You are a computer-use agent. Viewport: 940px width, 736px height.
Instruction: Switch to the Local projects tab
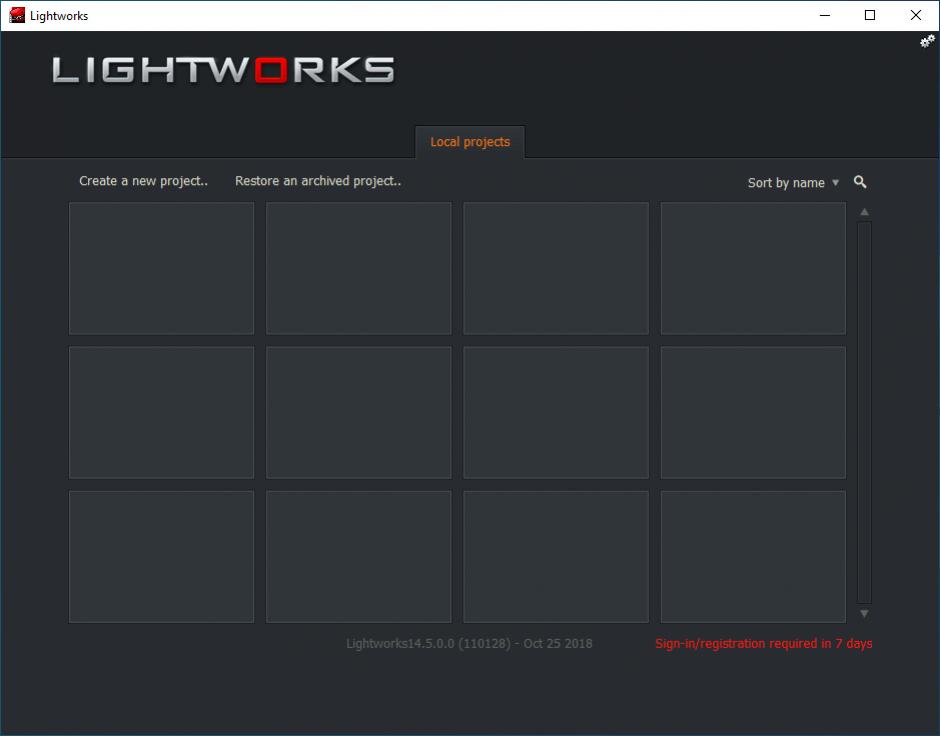tap(470, 142)
